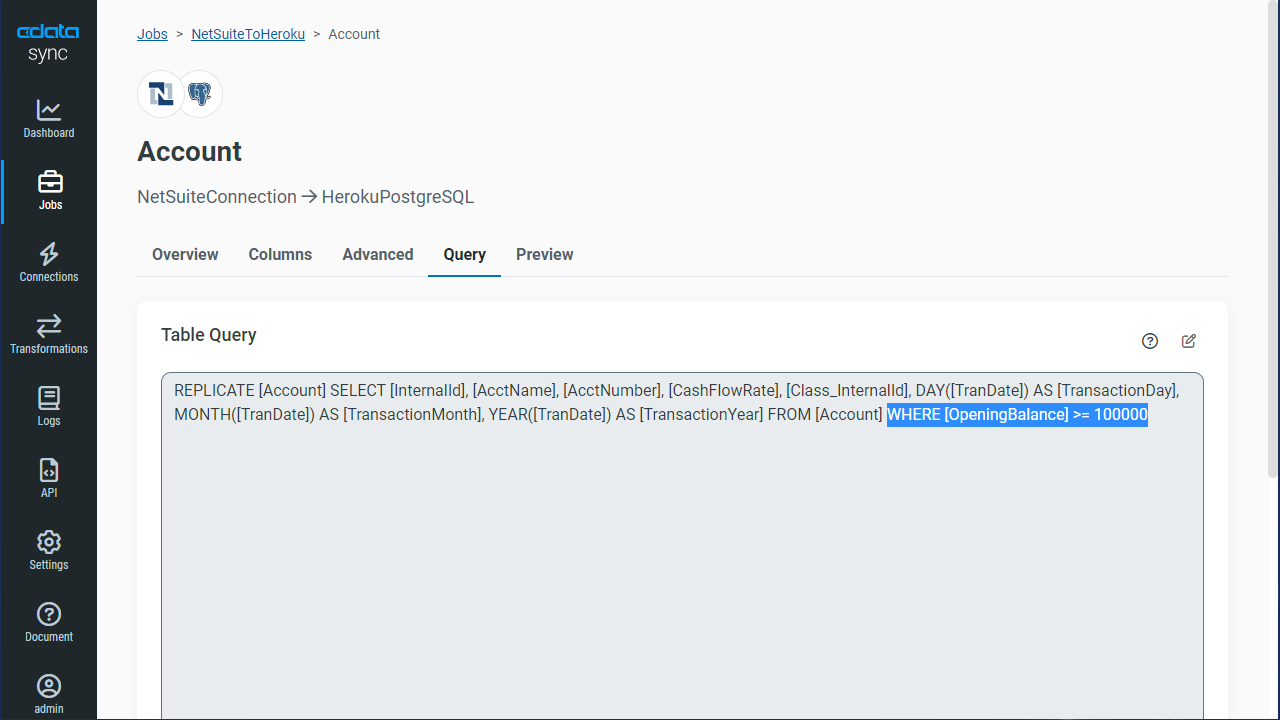1280x720 pixels.
Task: Open the Jobs sidebar icon
Action: pos(50,190)
